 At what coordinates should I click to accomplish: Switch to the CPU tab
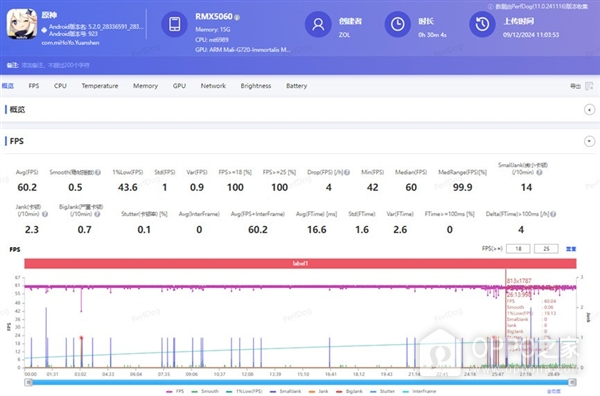[60, 86]
